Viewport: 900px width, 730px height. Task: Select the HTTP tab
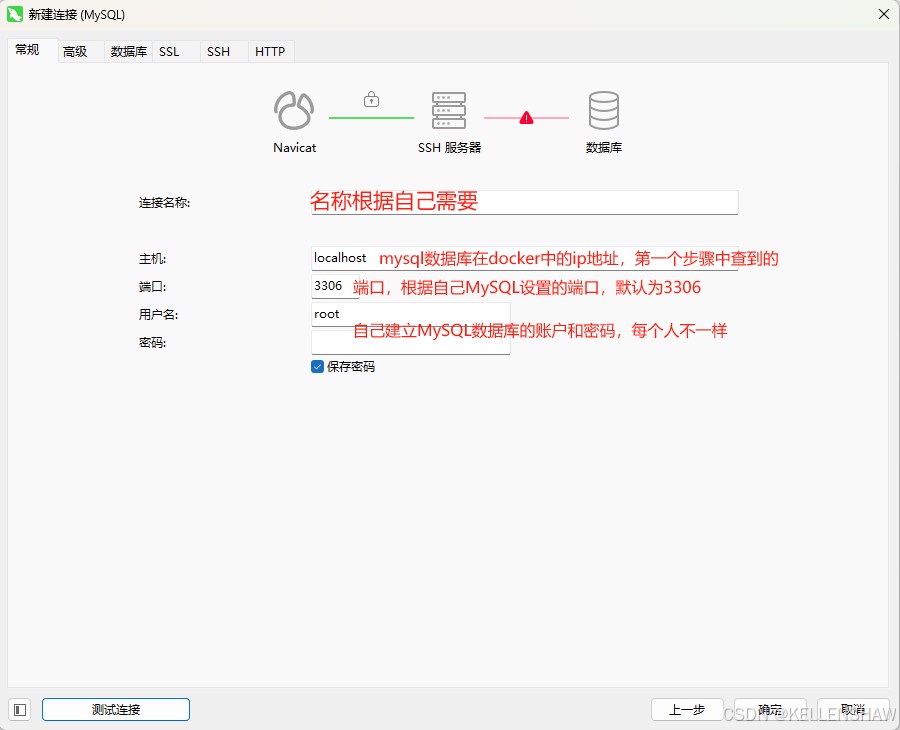click(x=270, y=51)
